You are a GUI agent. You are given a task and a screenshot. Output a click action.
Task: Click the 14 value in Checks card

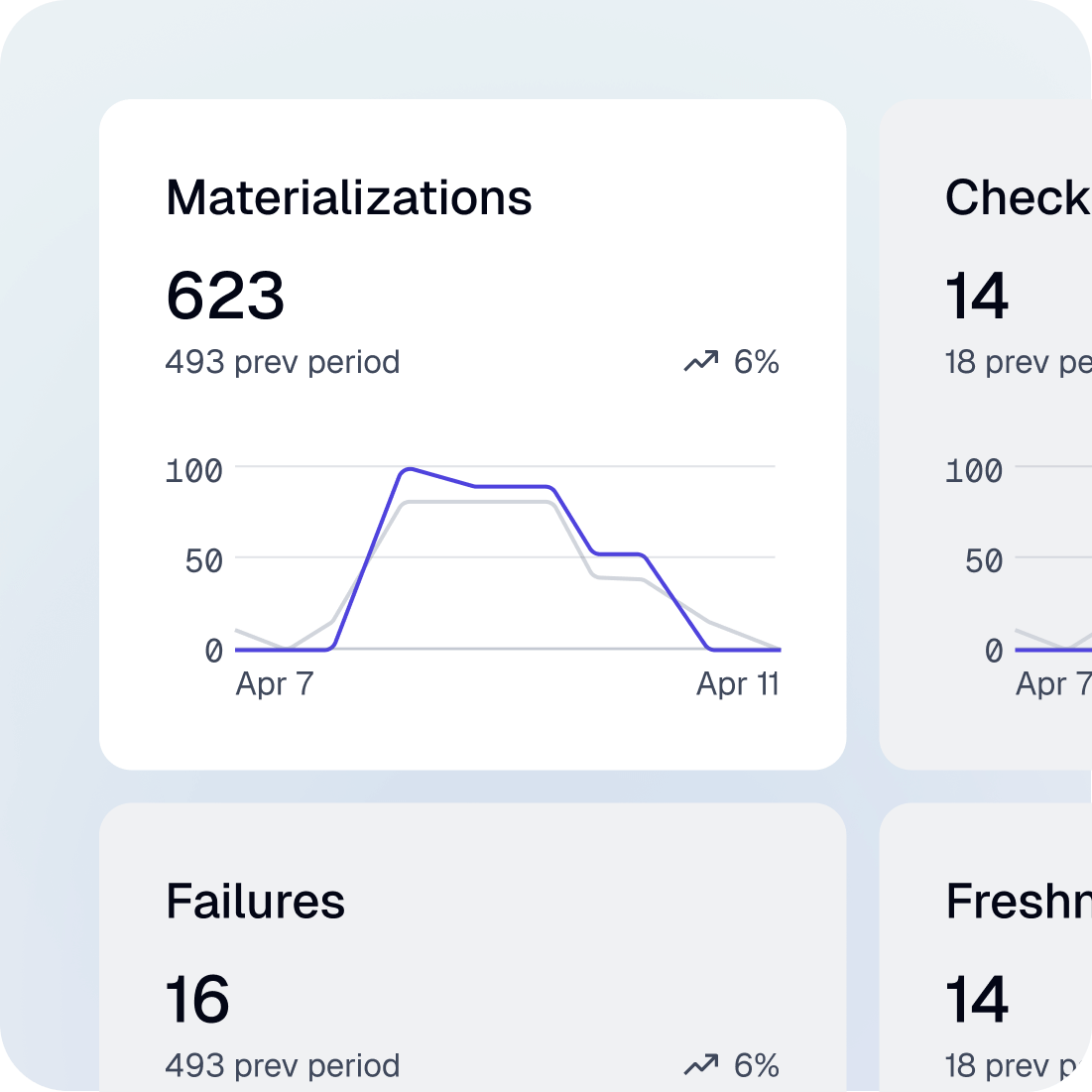pos(977,296)
